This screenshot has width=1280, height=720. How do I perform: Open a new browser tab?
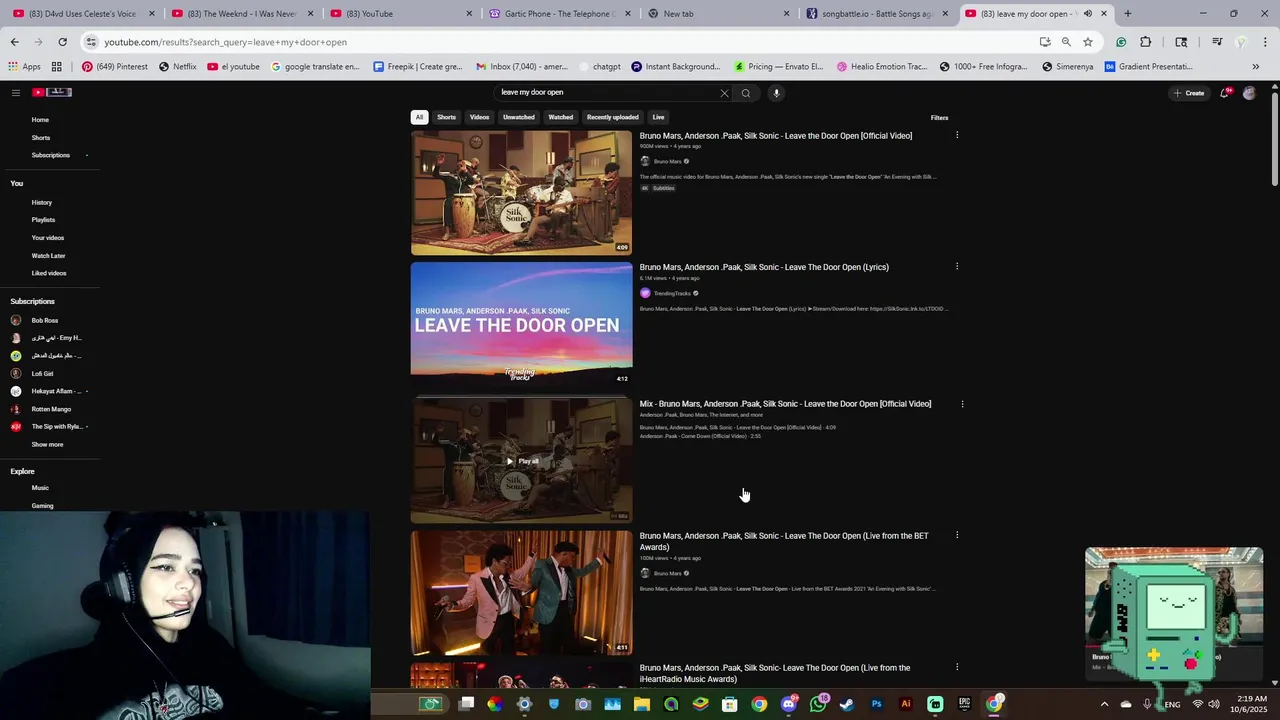pyautogui.click(x=1128, y=14)
